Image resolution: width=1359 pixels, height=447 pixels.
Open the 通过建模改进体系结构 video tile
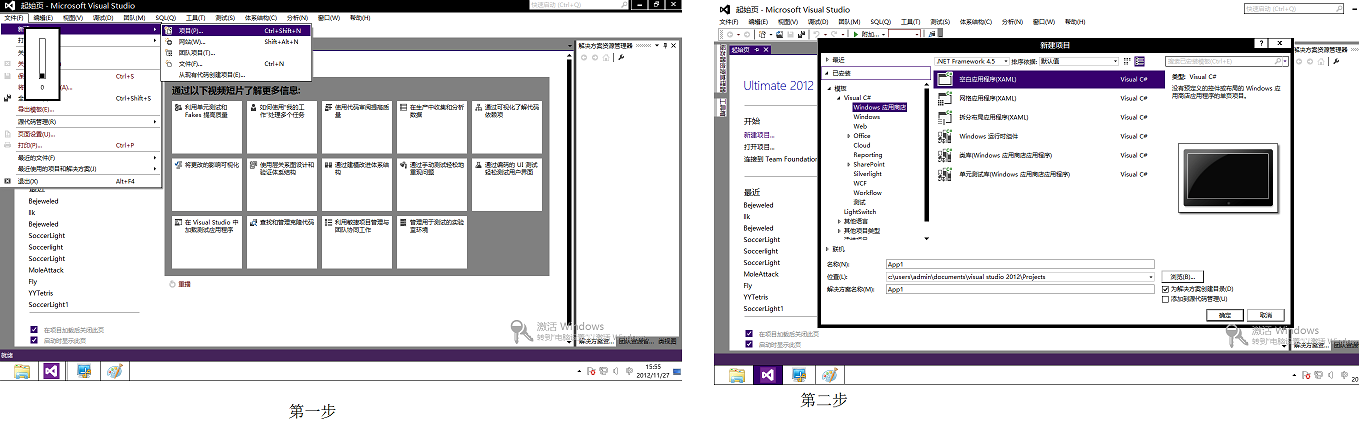[x=357, y=183]
